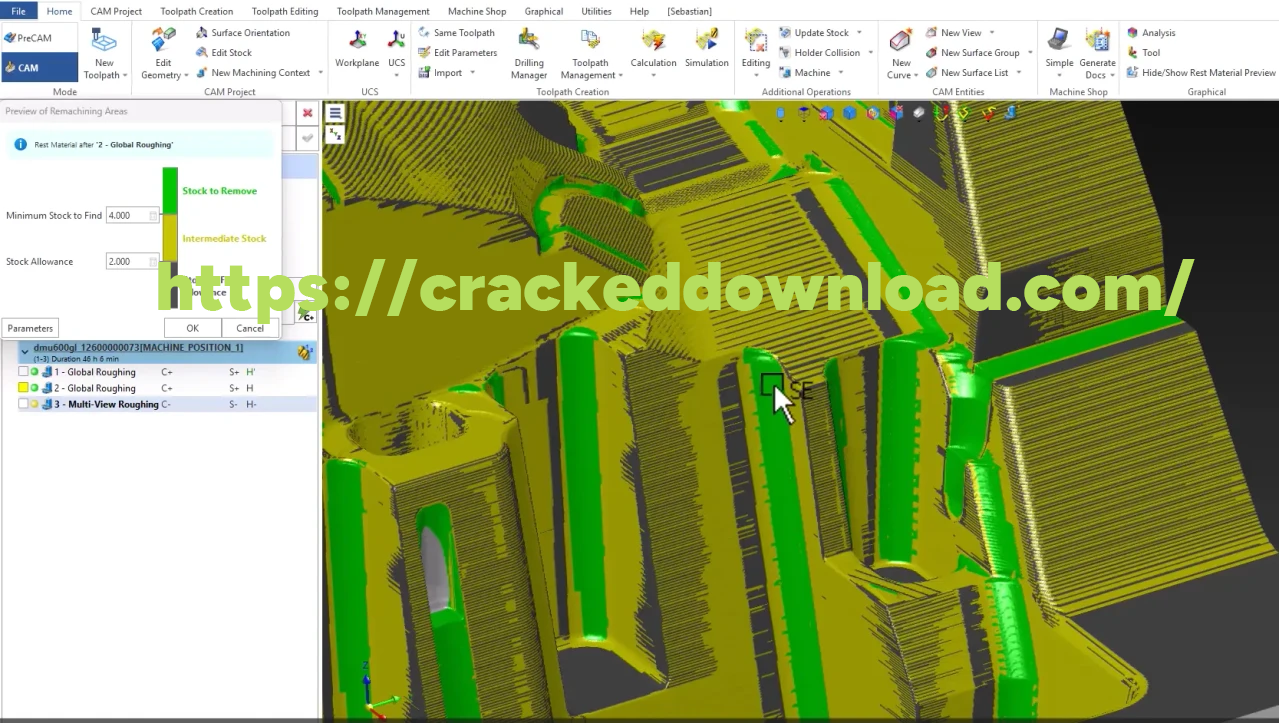Viewport: 1279px width, 723px height.
Task: Click the New Toolpath icon
Action: click(103, 42)
